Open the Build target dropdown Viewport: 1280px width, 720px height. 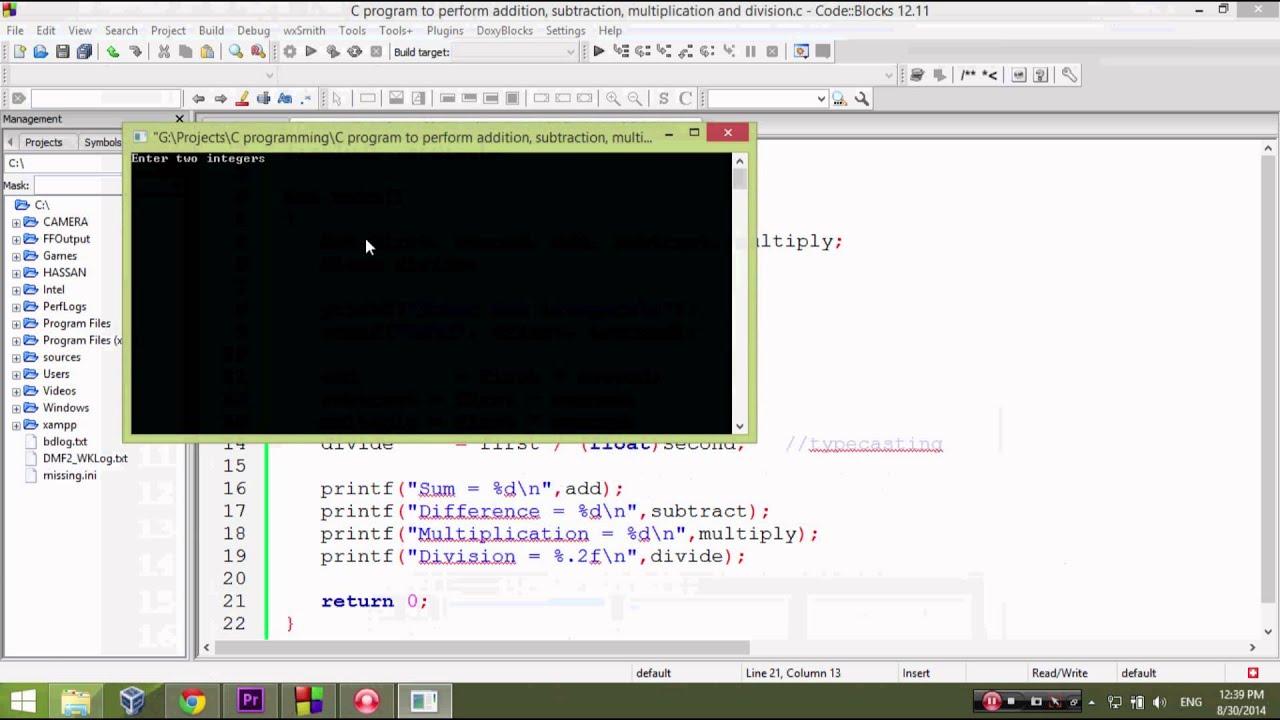571,52
